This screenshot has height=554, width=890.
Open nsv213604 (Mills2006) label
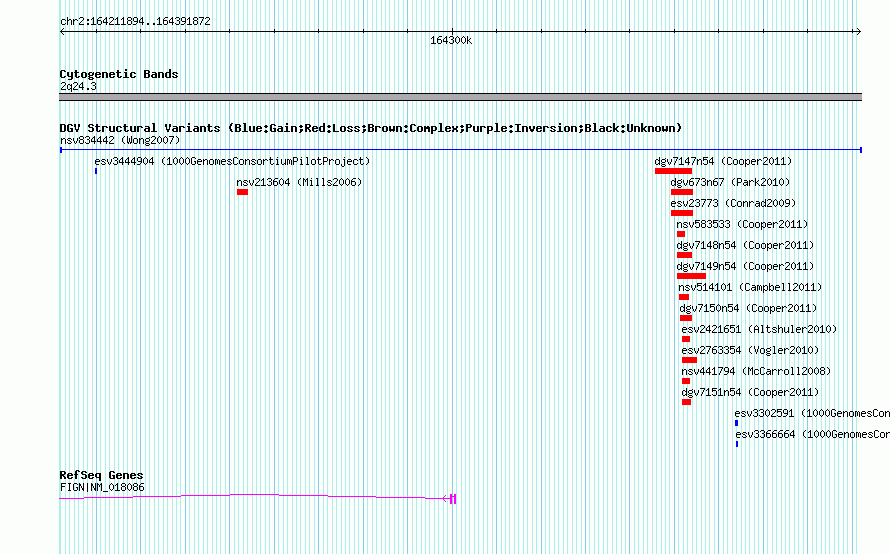point(299,182)
